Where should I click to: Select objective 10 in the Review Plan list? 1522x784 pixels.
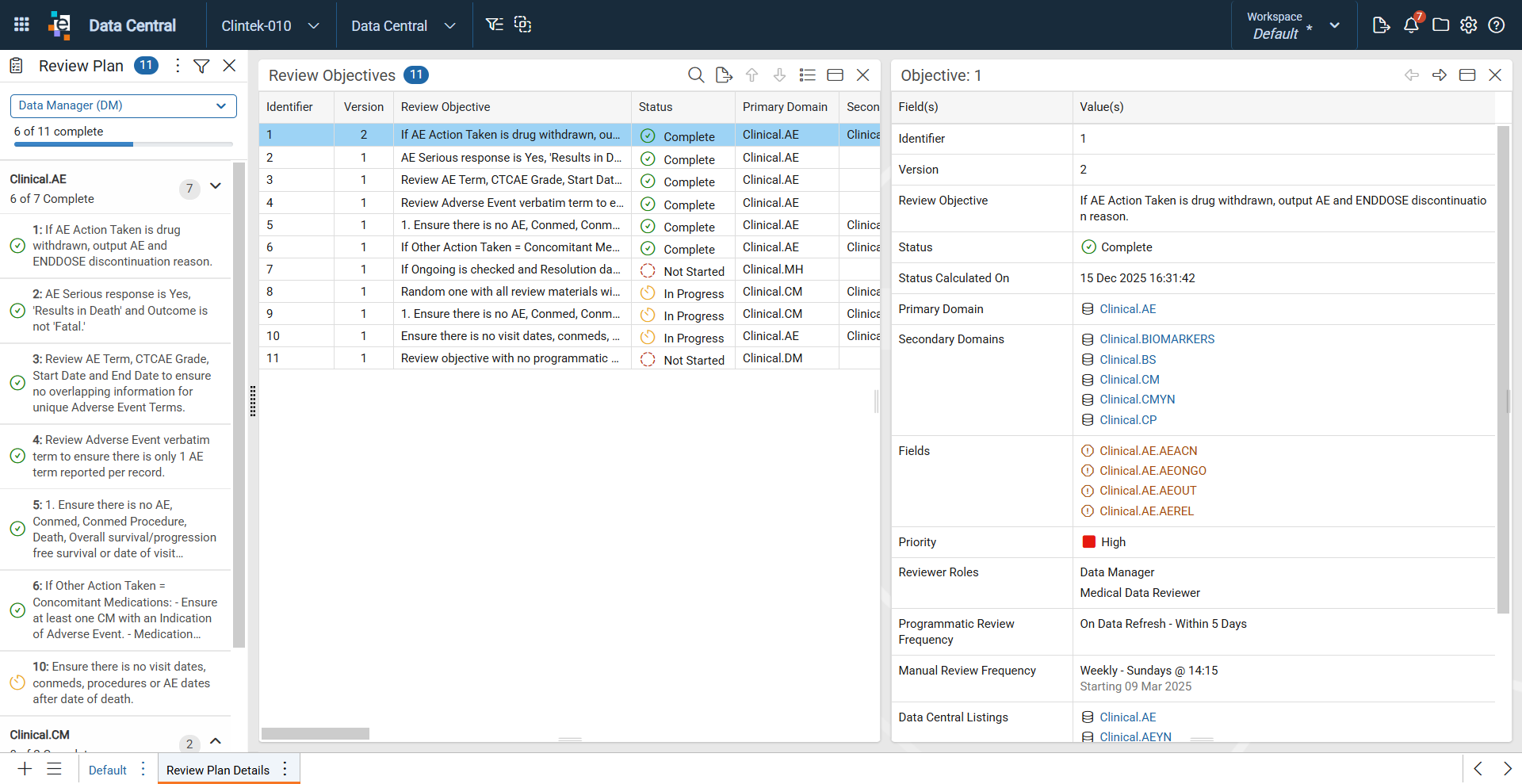coord(116,683)
